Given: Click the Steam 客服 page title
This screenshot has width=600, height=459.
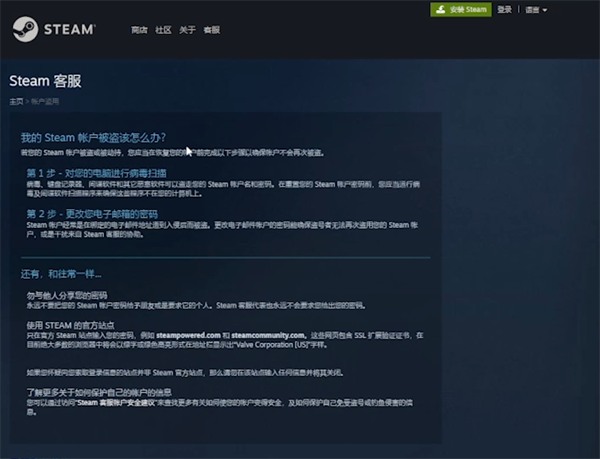Looking at the screenshot, I should [43, 81].
